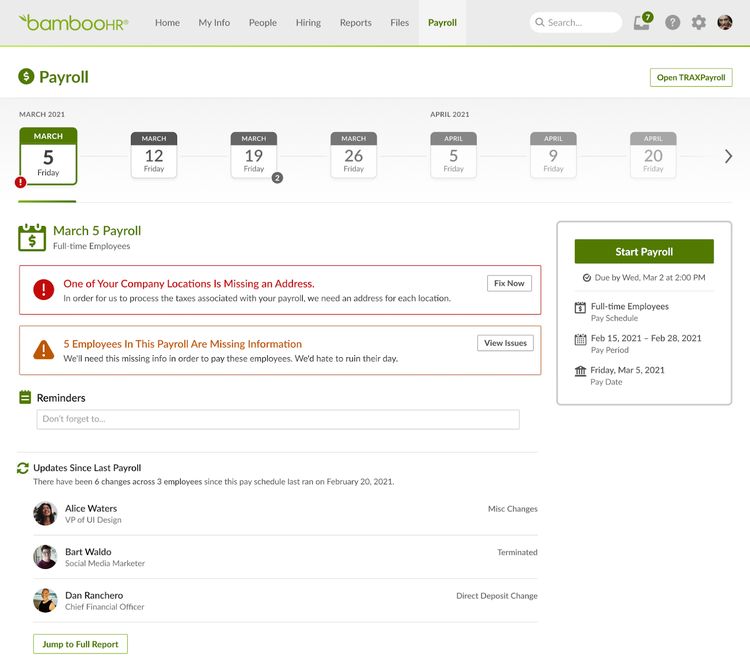Click Dan Ranchero's profile photo
The image size is (750, 666).
[x=45, y=600]
